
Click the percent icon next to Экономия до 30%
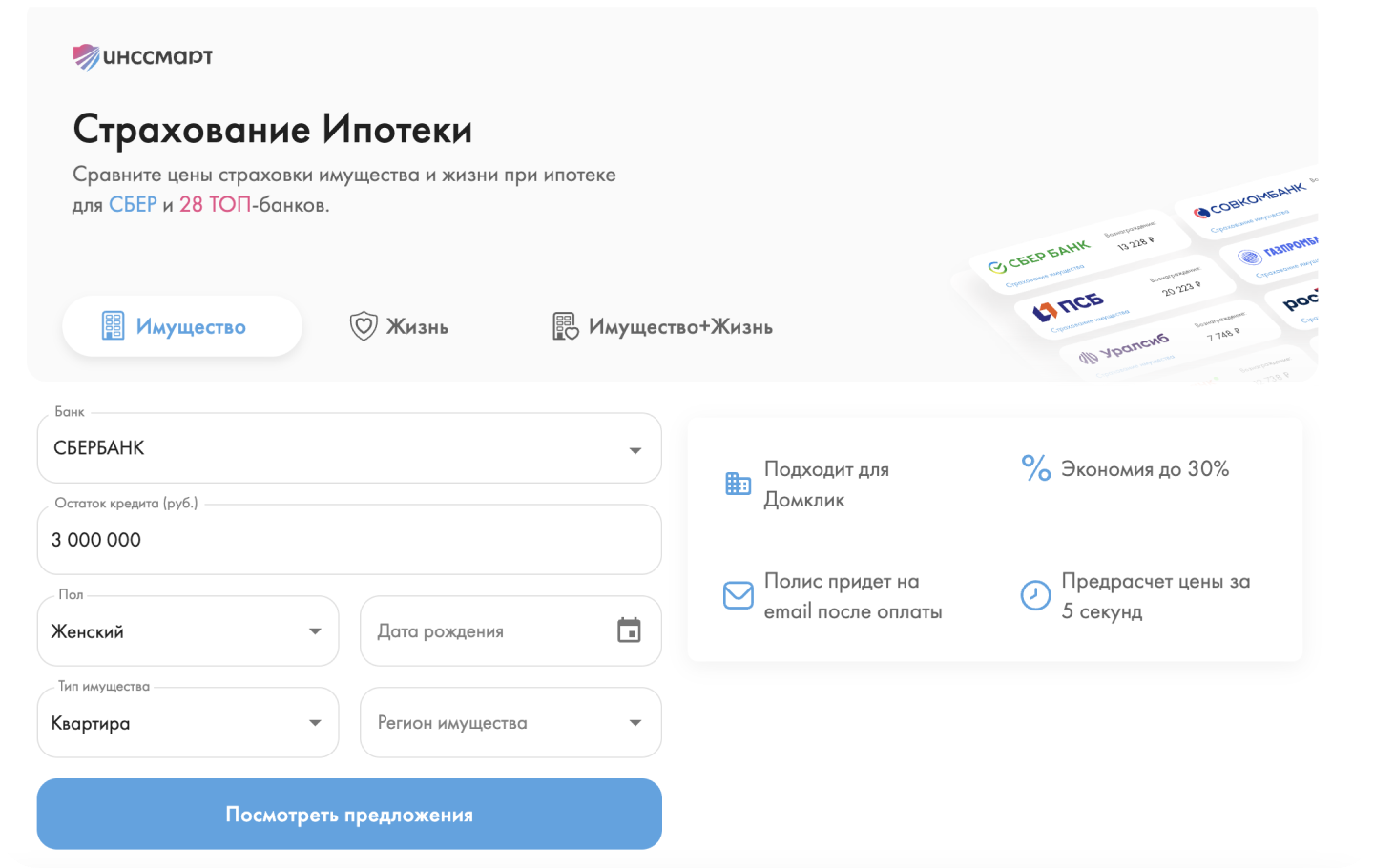1035,467
